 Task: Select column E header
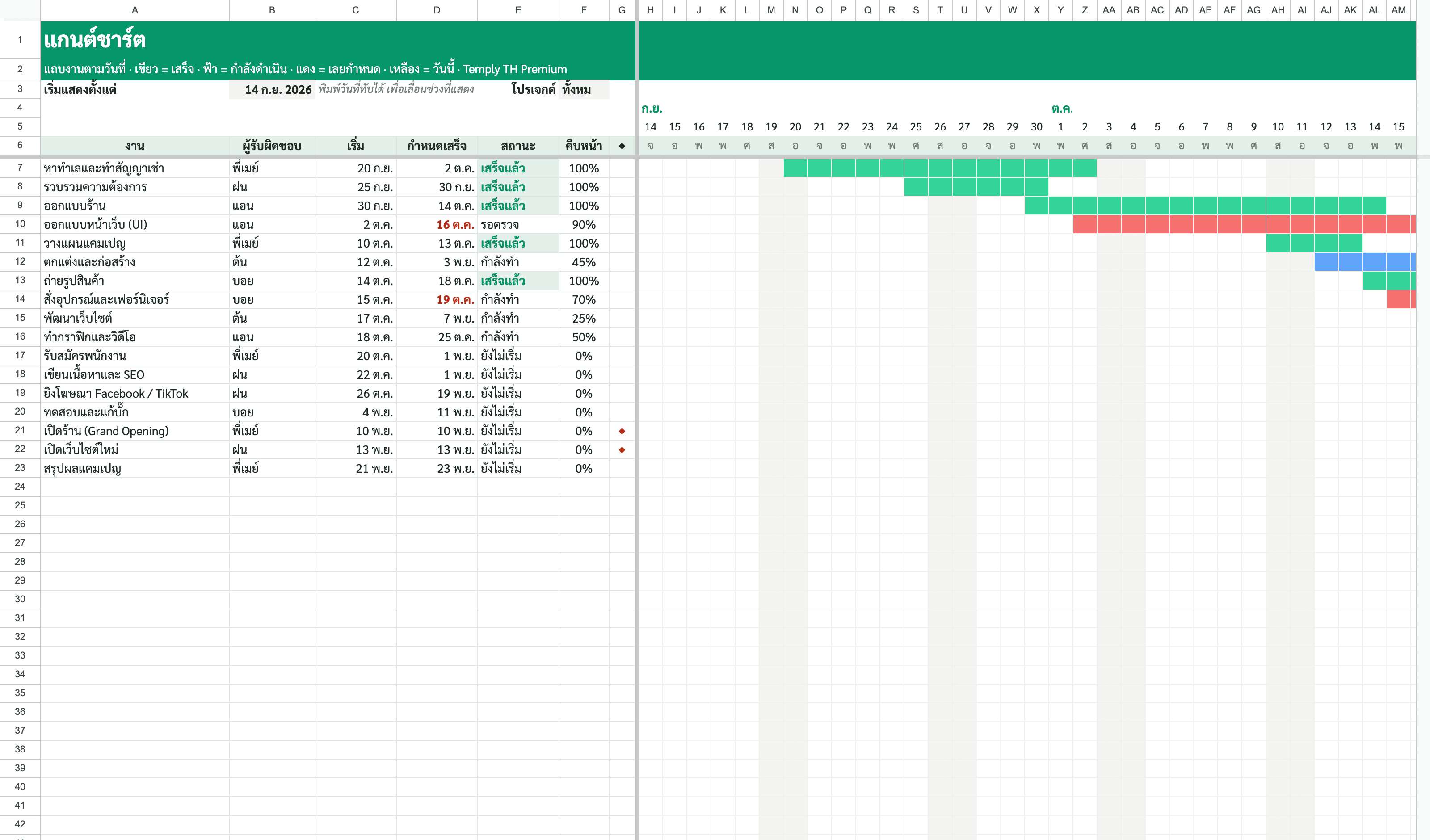(x=518, y=10)
